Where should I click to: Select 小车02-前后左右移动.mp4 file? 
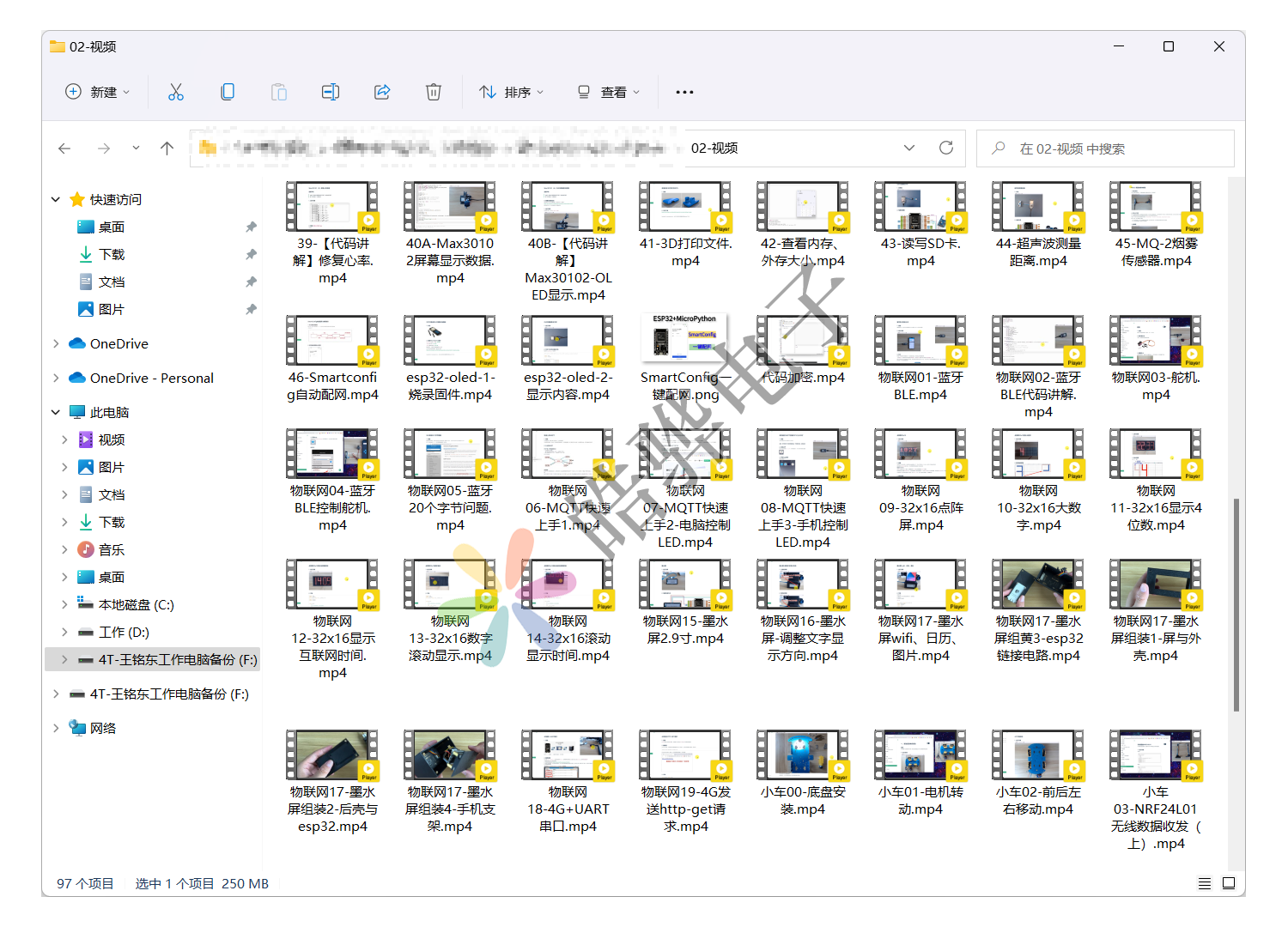(1038, 773)
